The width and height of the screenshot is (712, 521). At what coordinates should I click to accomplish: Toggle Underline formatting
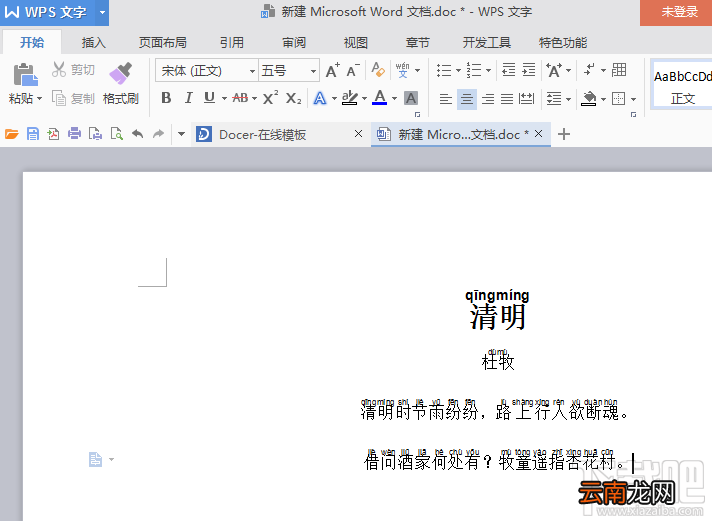click(x=209, y=98)
